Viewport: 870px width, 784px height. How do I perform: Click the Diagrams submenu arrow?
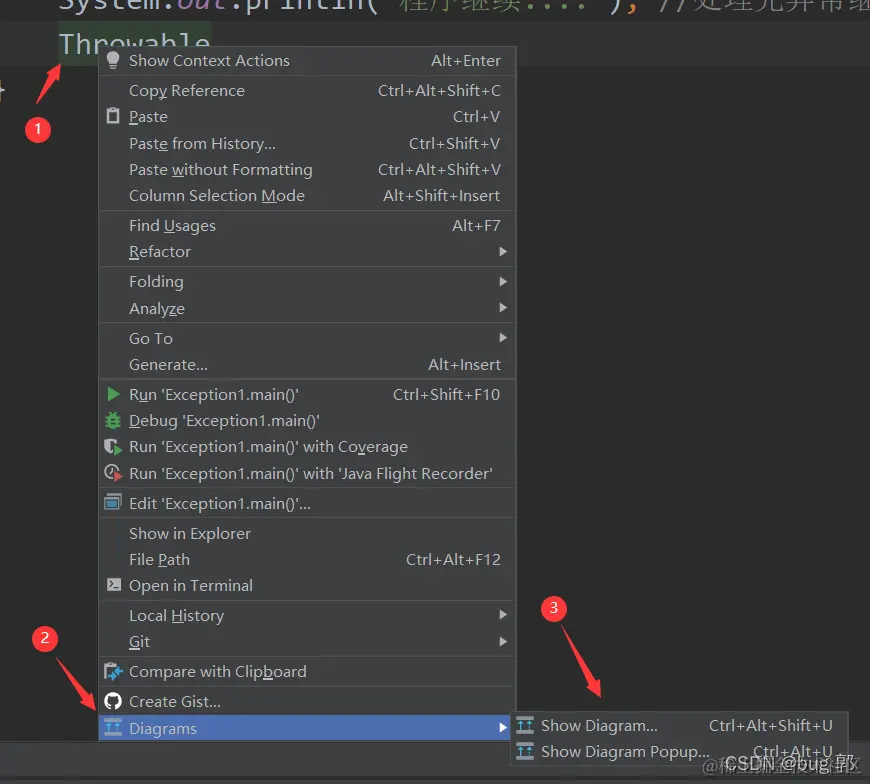503,727
